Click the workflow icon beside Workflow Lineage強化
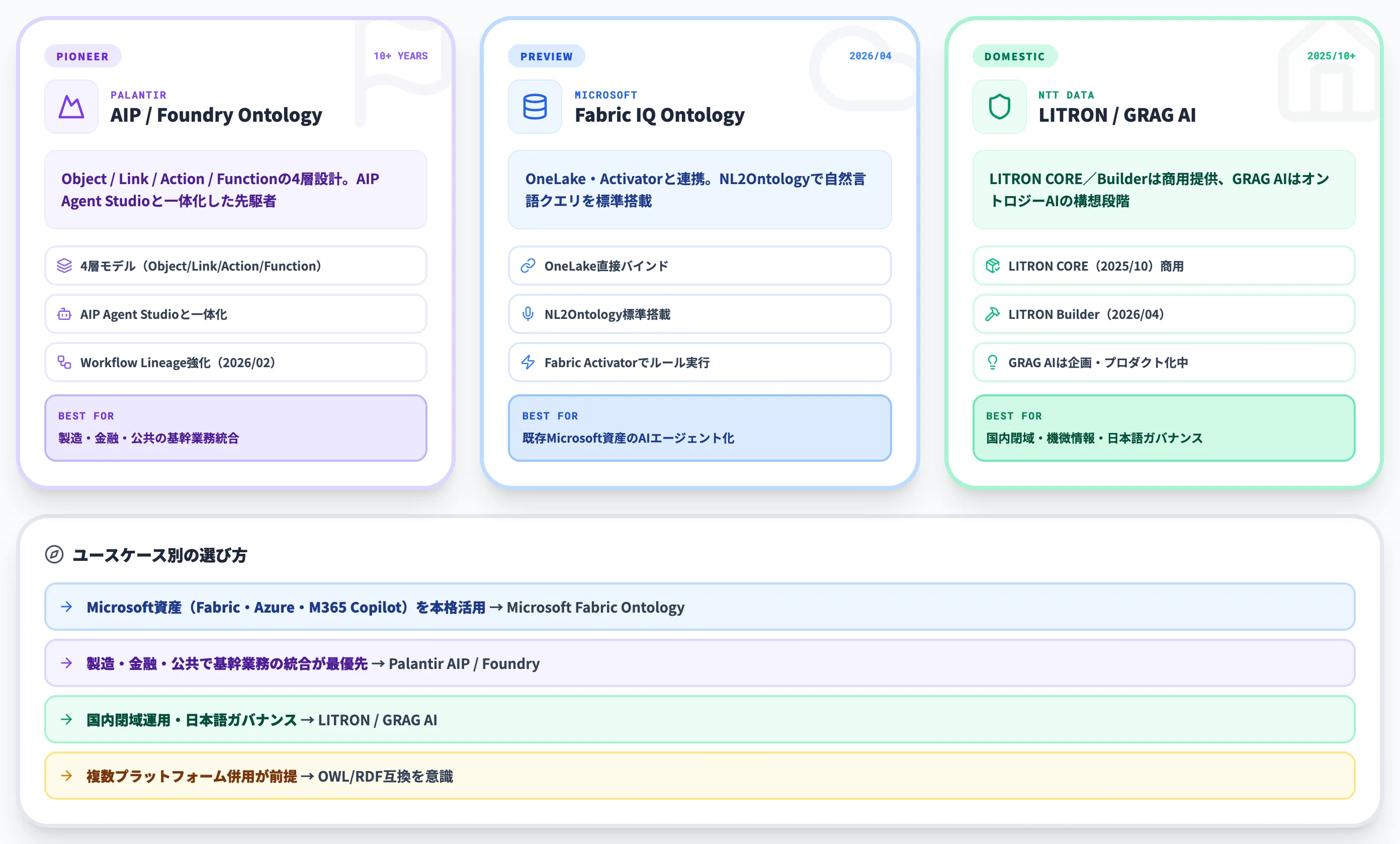This screenshot has height=844, width=1400. pos(64,363)
